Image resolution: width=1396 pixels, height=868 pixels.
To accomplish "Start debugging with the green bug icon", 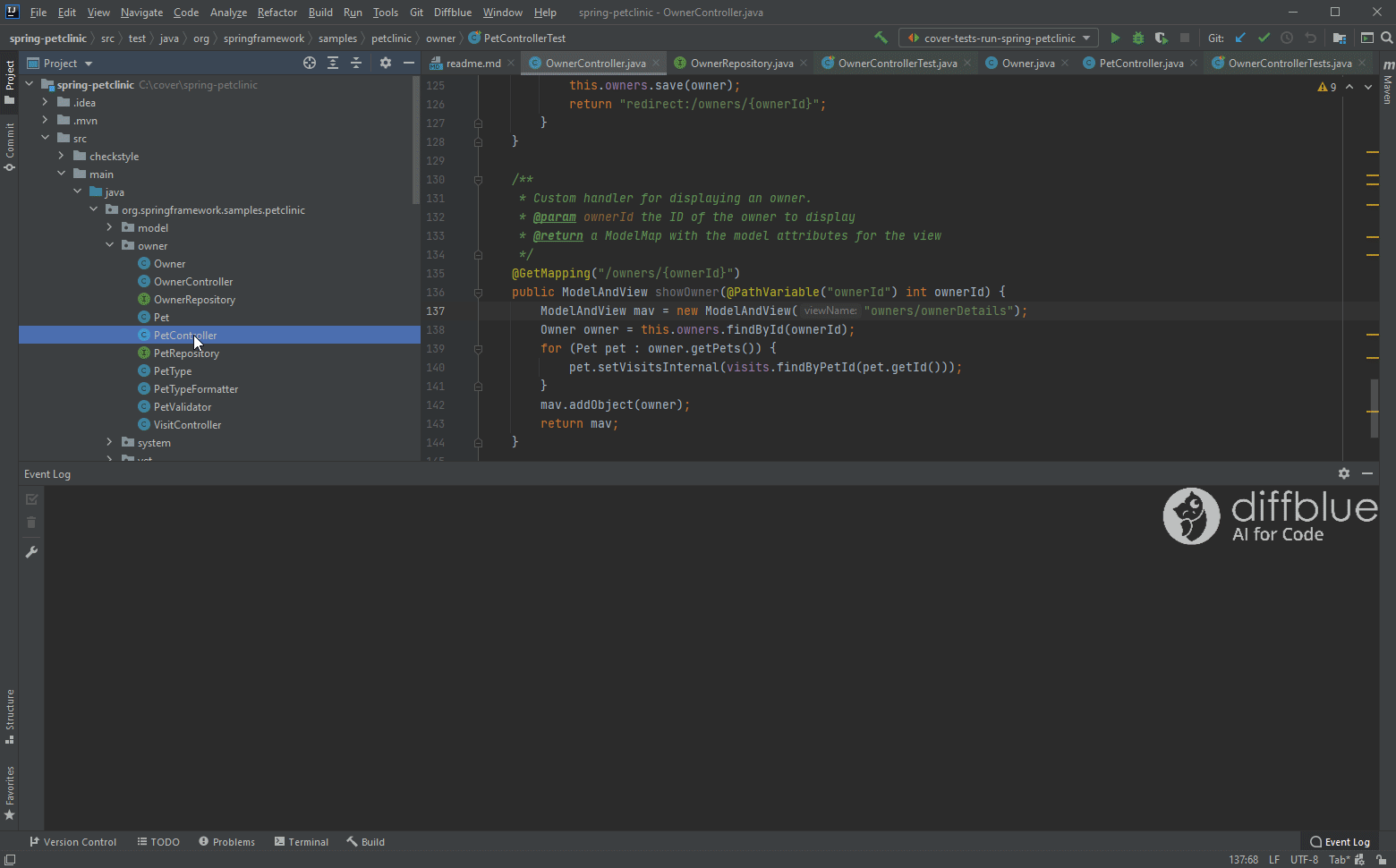I will click(x=1138, y=38).
